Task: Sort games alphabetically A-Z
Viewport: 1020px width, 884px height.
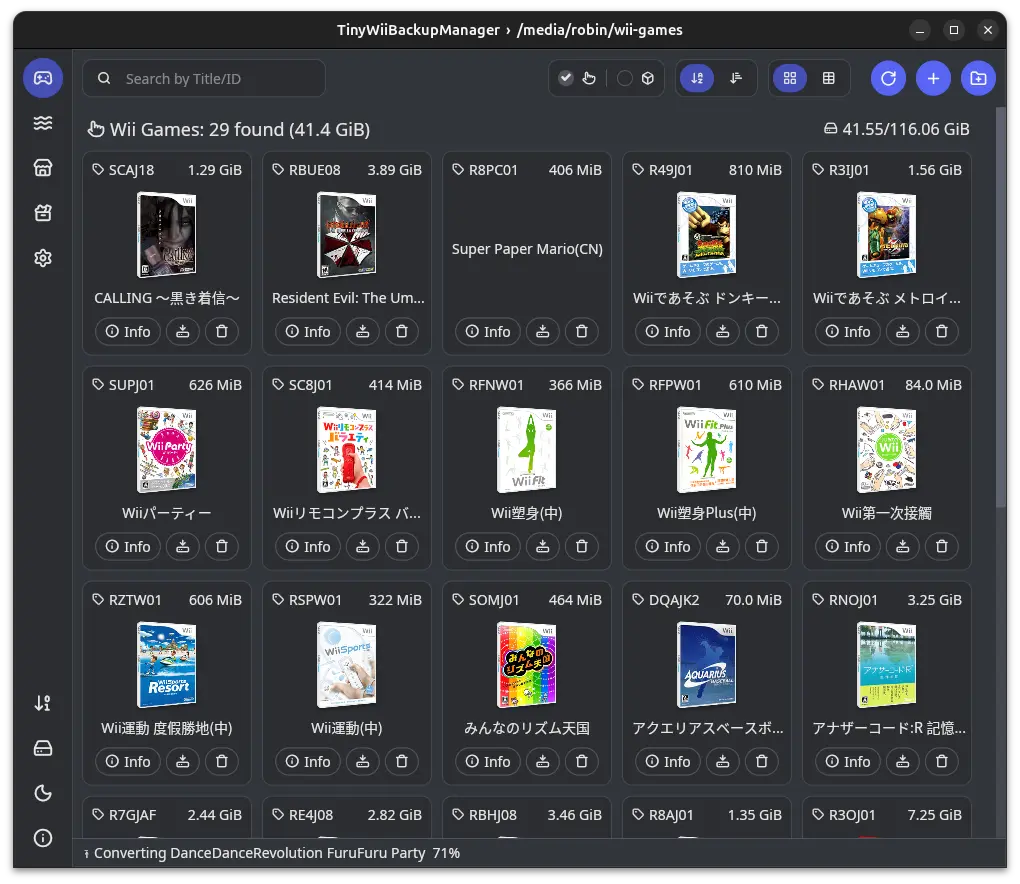Action: pos(697,78)
